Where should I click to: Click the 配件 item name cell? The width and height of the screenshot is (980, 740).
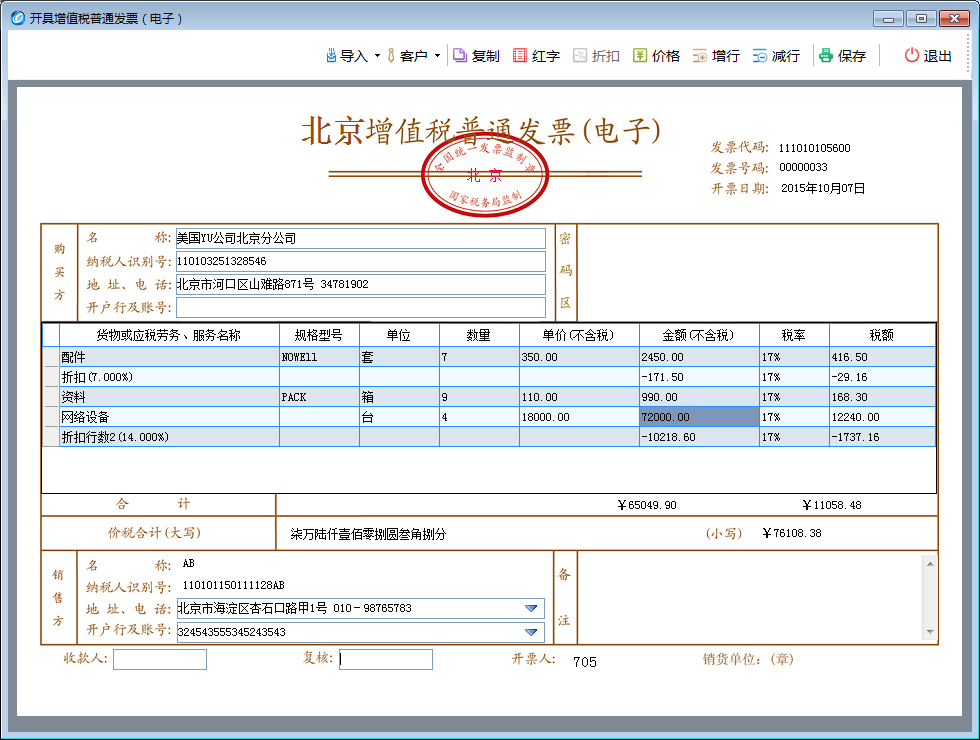(169, 357)
